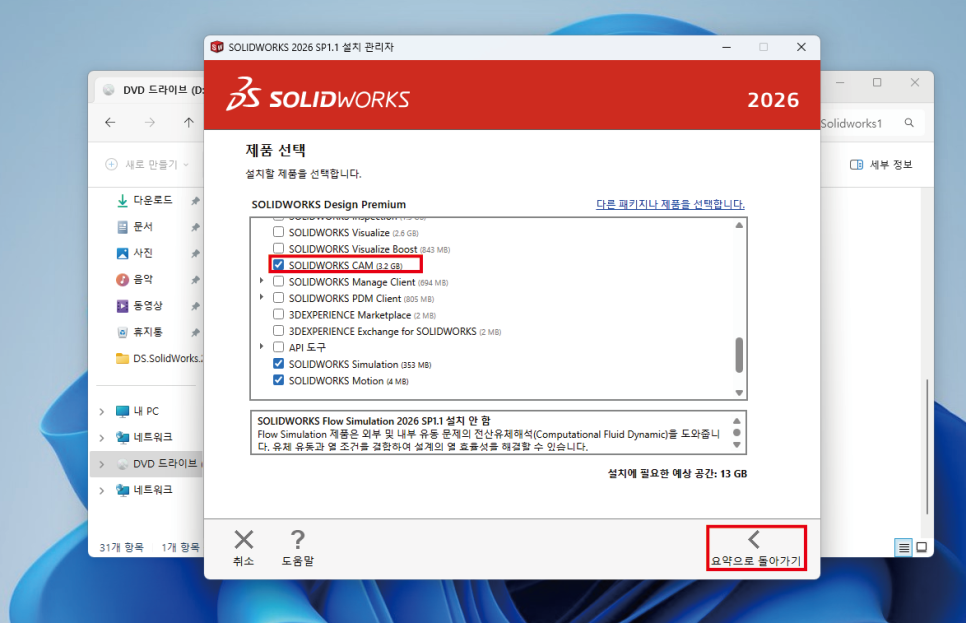966x623 pixels.
Task: Open Help question mark icon
Action: (298, 540)
